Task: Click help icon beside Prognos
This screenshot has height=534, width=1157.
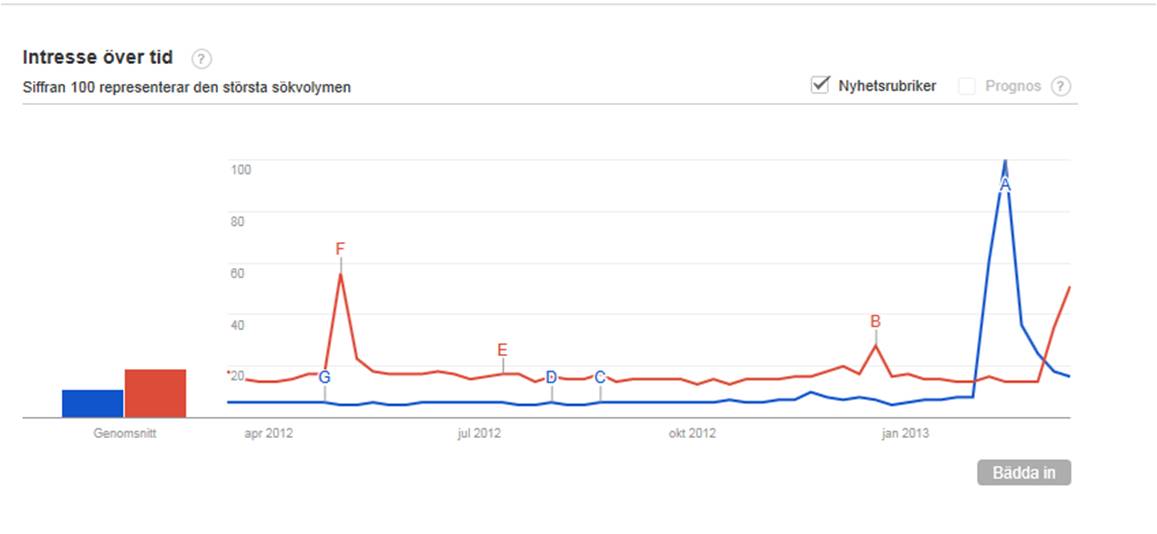Action: coord(1061,86)
